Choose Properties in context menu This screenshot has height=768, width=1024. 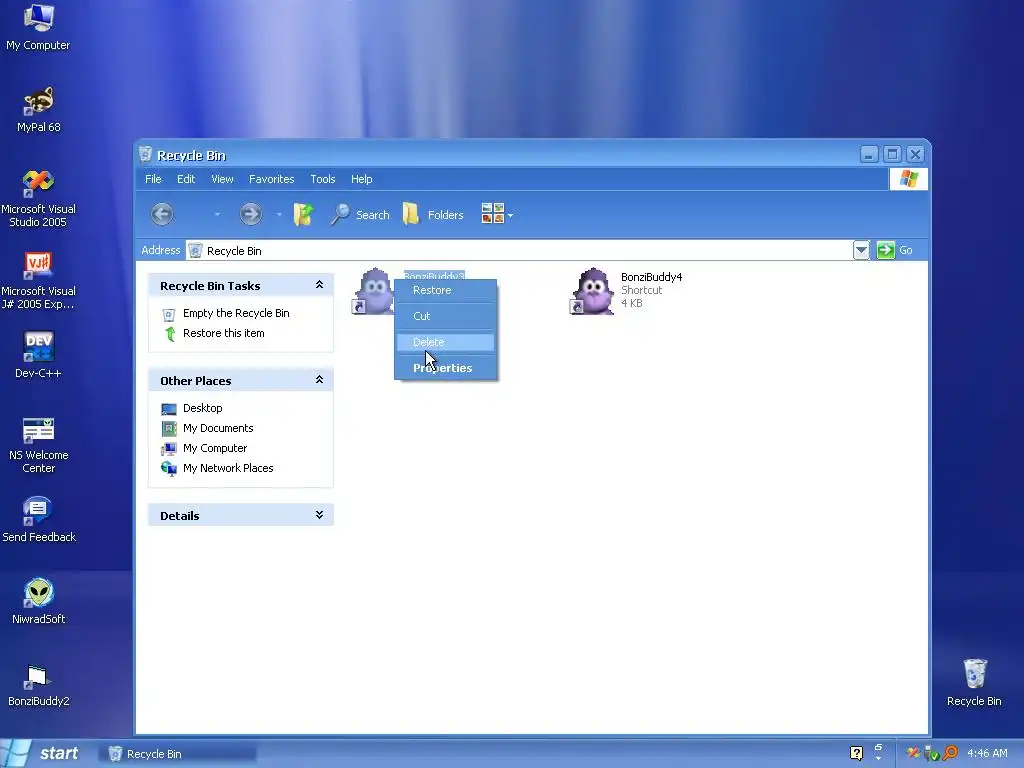(x=445, y=368)
